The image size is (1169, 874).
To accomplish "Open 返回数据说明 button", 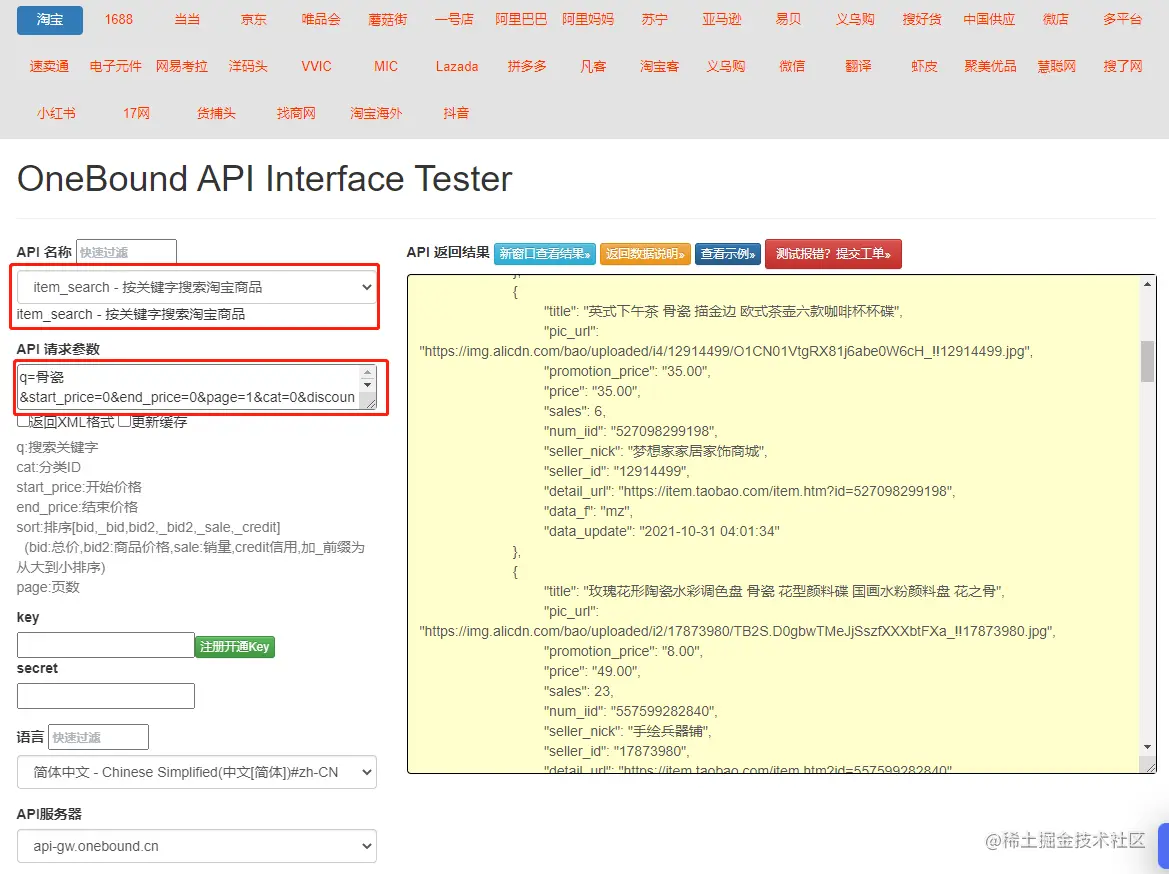I will point(645,254).
